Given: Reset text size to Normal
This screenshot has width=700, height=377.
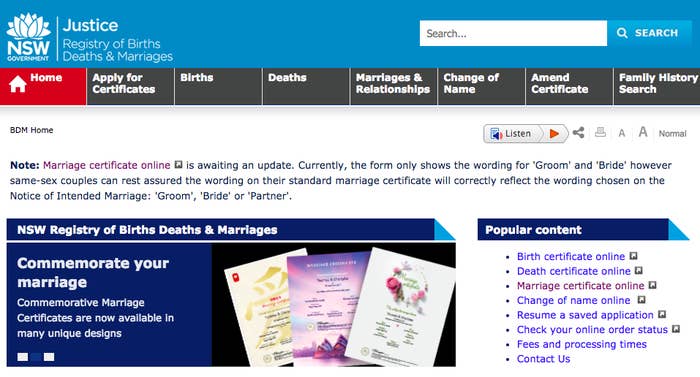Looking at the screenshot, I should [x=672, y=134].
